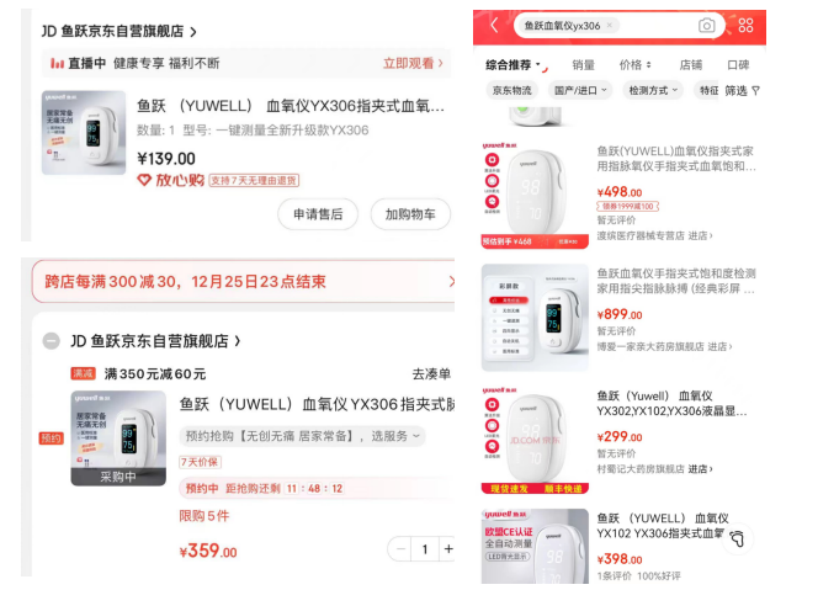Image resolution: width=818 pixels, height=590 pixels.
Task: Expand the 检测方式 filter dropdown
Action: pyautogui.click(x=653, y=91)
